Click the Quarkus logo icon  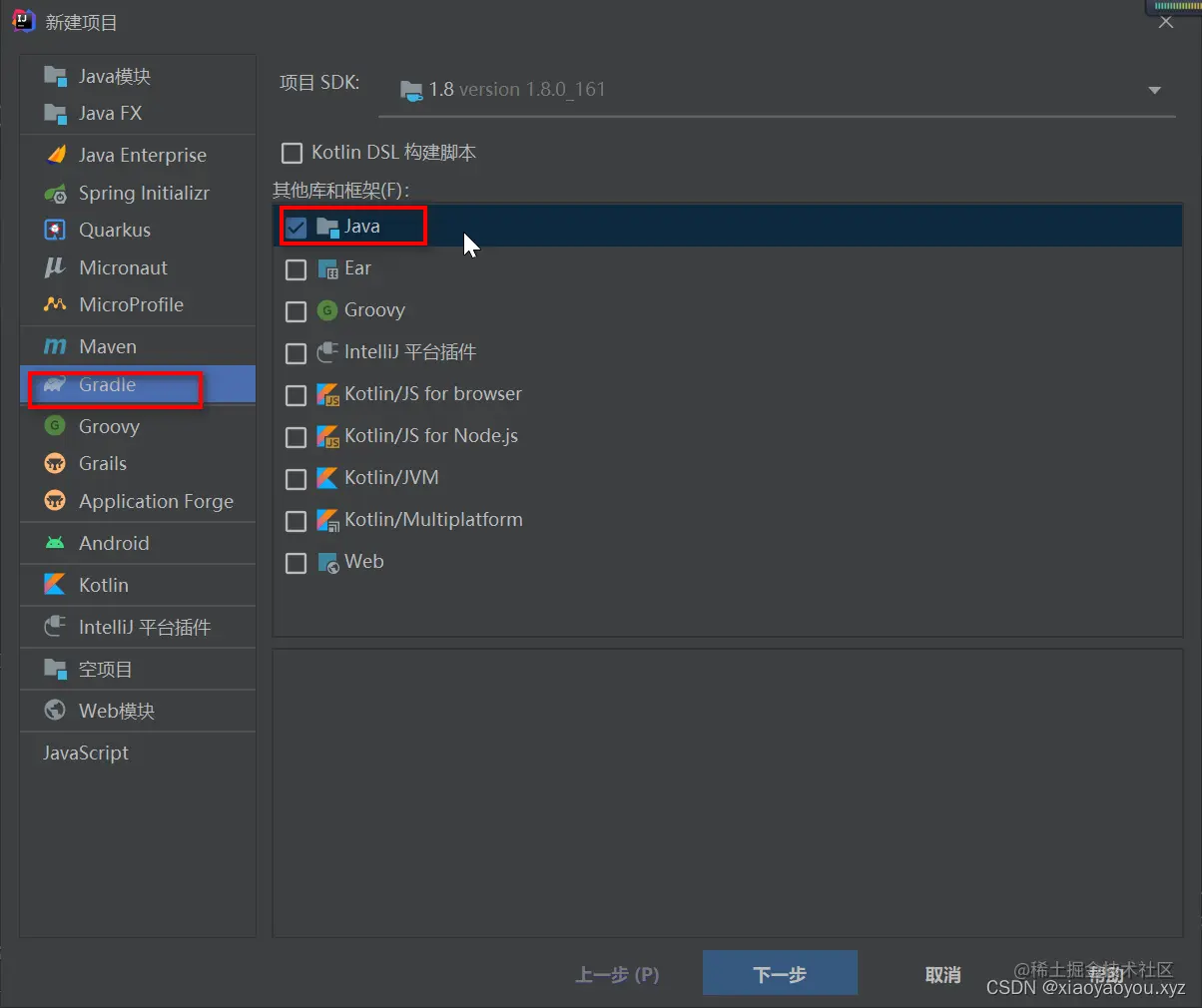[55, 230]
